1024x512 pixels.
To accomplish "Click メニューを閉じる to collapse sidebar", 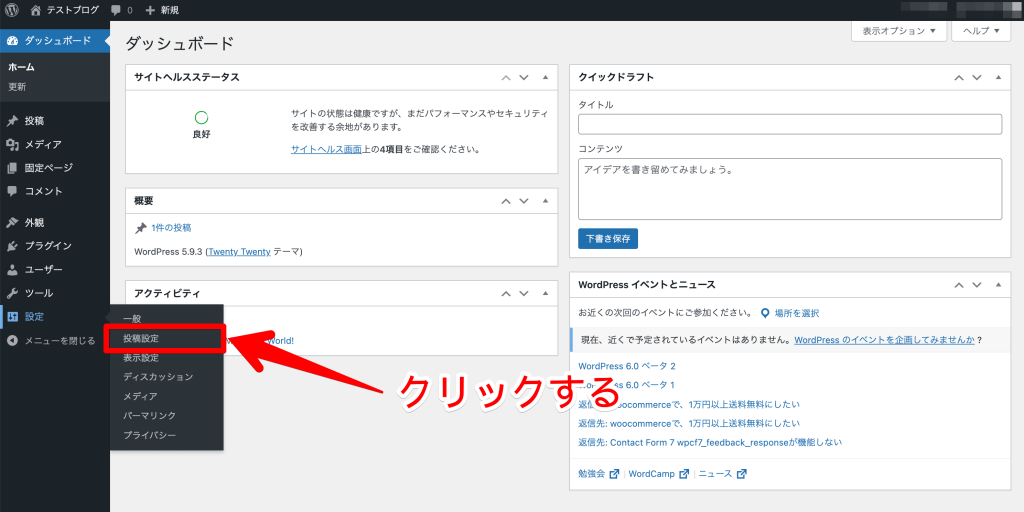I will click(60, 340).
